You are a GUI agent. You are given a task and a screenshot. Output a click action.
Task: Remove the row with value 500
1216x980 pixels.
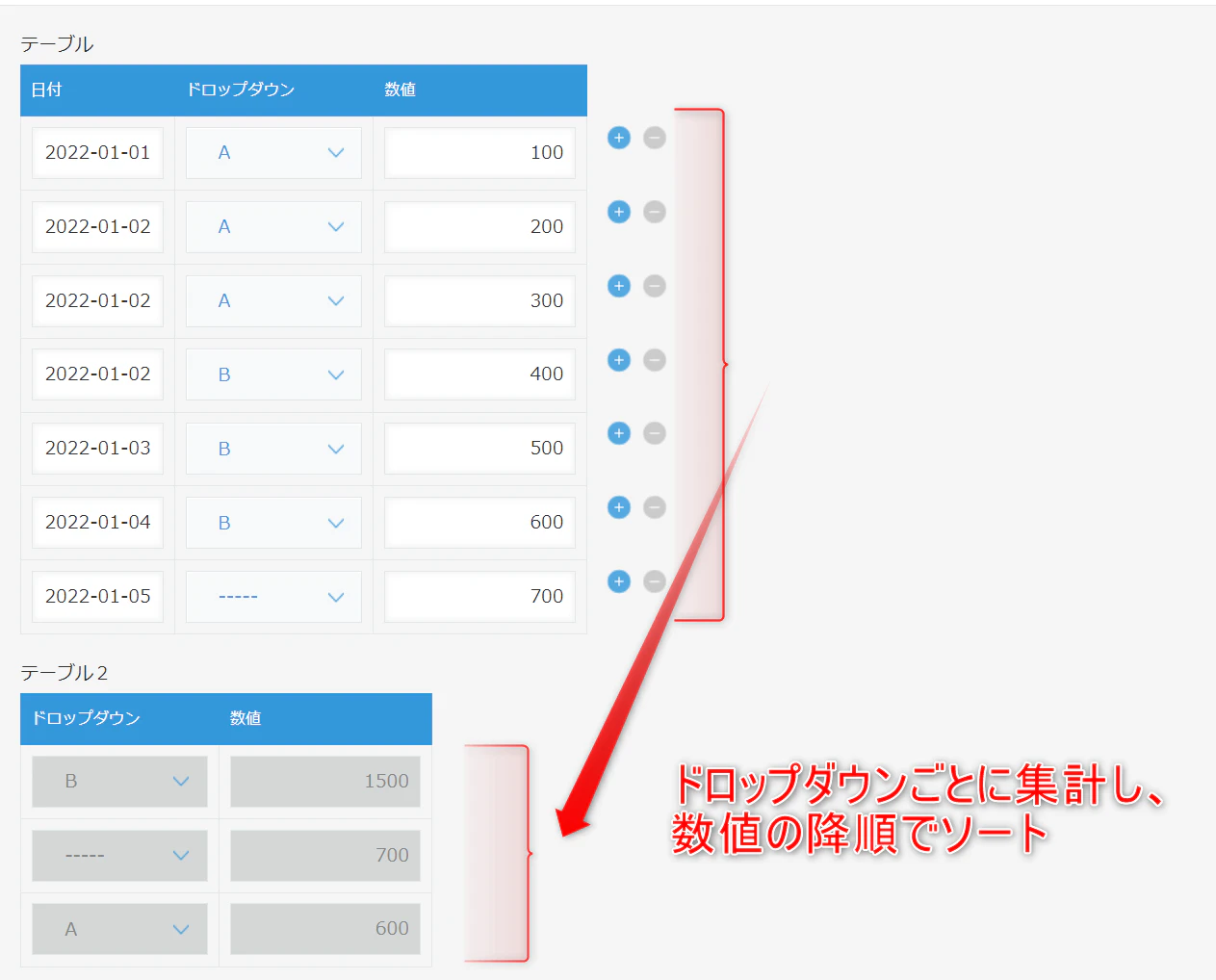click(655, 433)
